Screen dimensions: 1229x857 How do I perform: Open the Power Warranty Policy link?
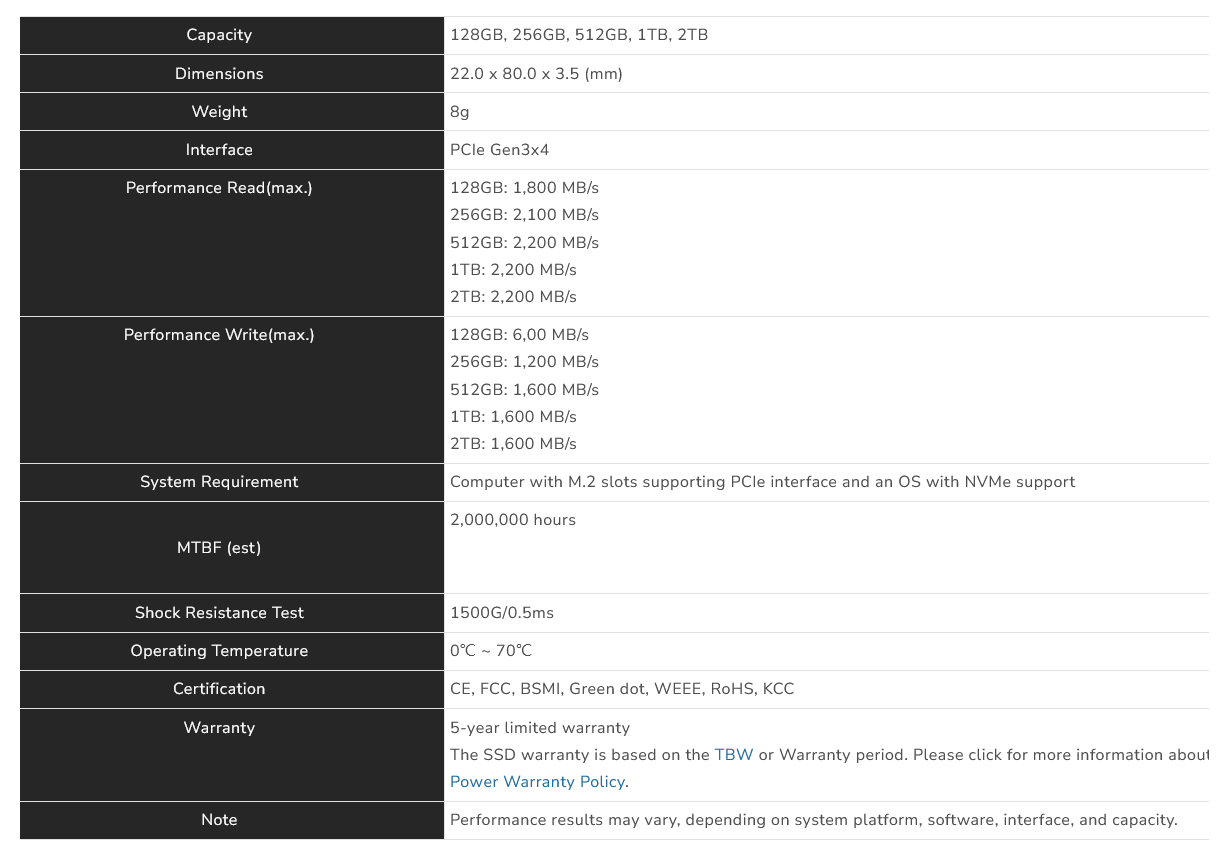538,782
